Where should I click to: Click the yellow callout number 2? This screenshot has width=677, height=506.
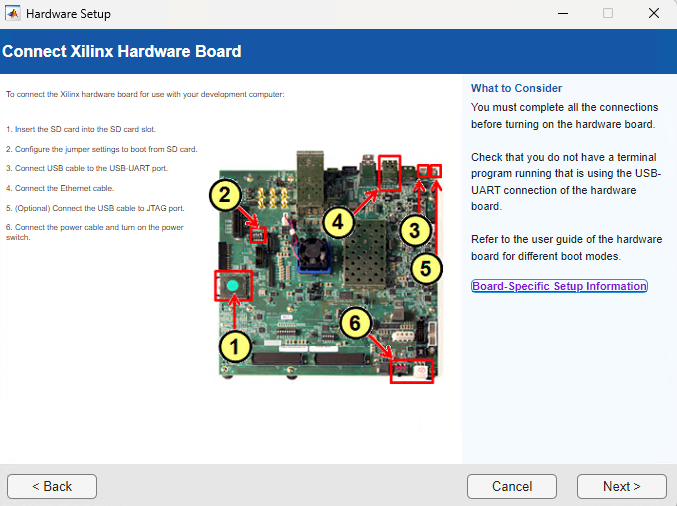pyautogui.click(x=227, y=195)
